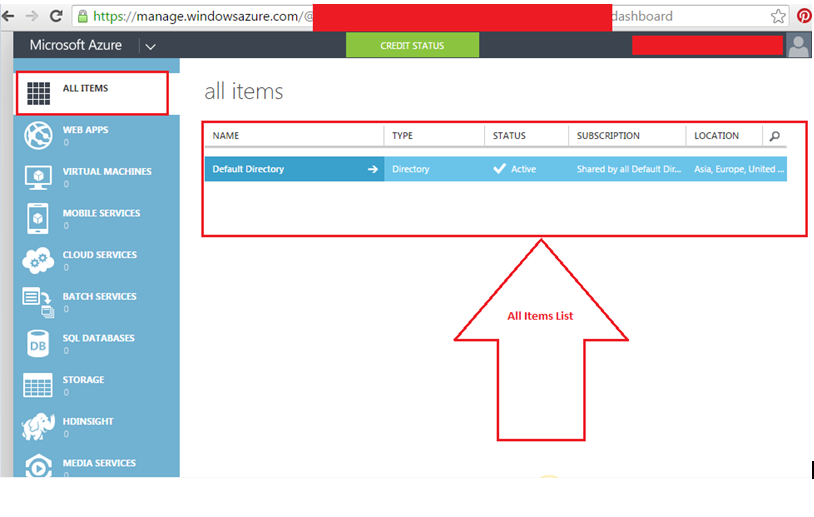Click the CREDIT STATUS button
This screenshot has height=517, width=814.
pos(412,45)
